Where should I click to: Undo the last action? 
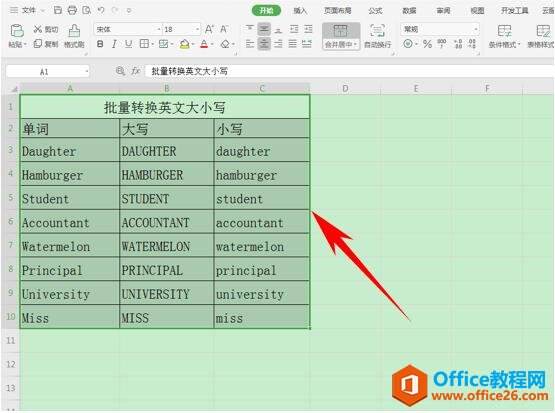101,10
